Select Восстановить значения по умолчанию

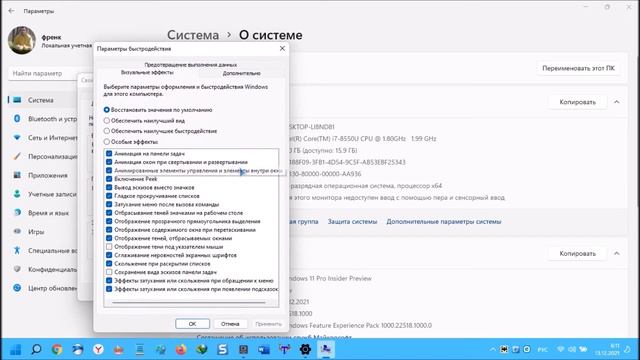(x=107, y=110)
